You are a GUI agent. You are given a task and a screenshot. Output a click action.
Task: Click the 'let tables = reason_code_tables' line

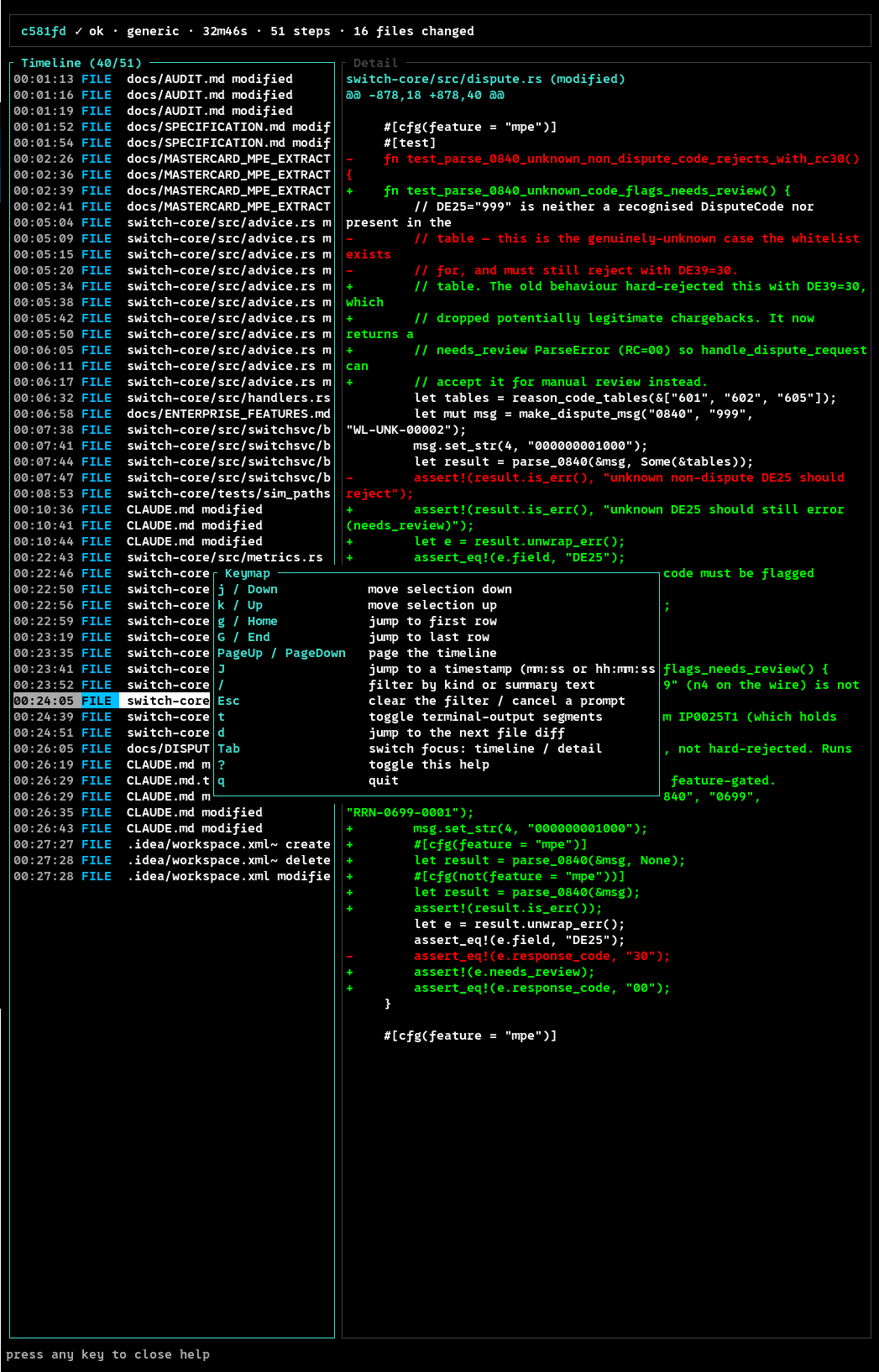click(x=625, y=398)
